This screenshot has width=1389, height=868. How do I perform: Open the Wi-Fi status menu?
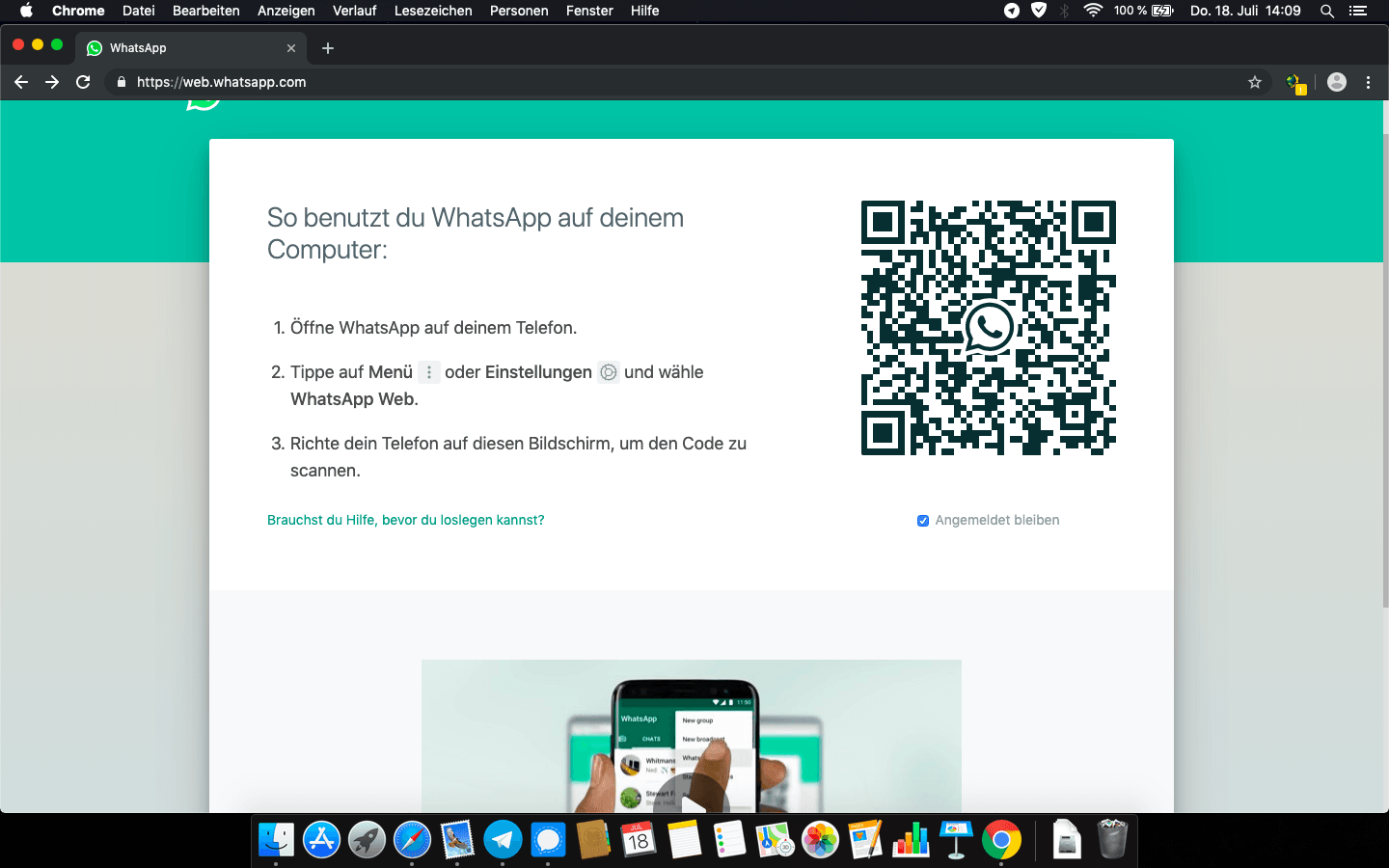tap(1093, 11)
